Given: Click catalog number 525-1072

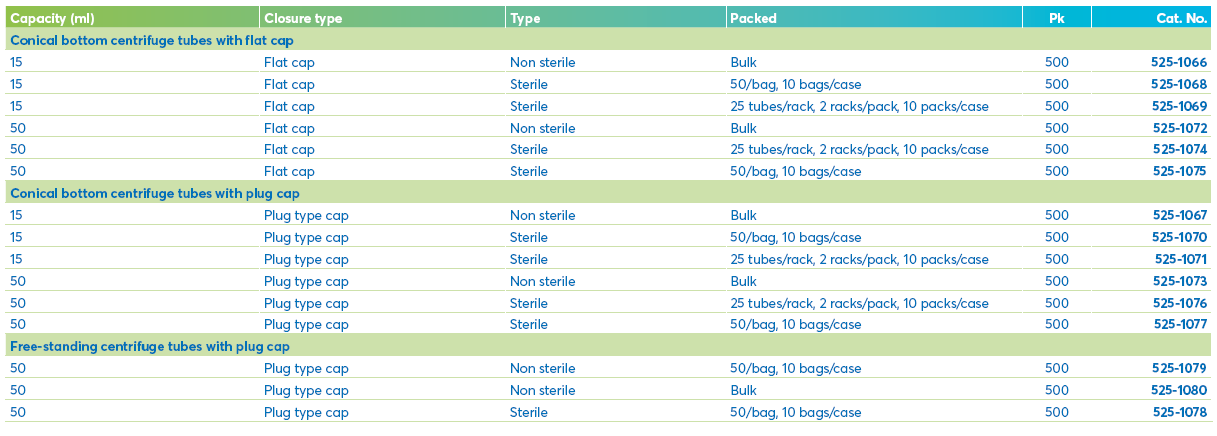Looking at the screenshot, I should click(x=1179, y=128).
